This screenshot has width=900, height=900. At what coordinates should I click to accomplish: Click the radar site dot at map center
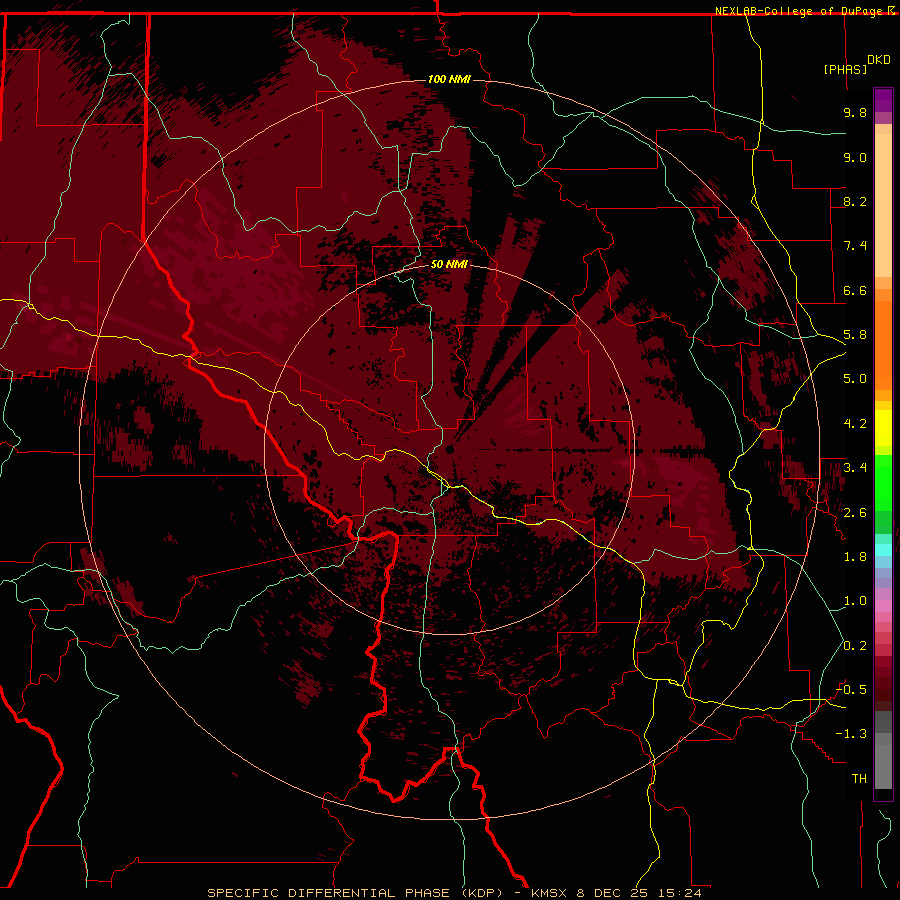[449, 450]
